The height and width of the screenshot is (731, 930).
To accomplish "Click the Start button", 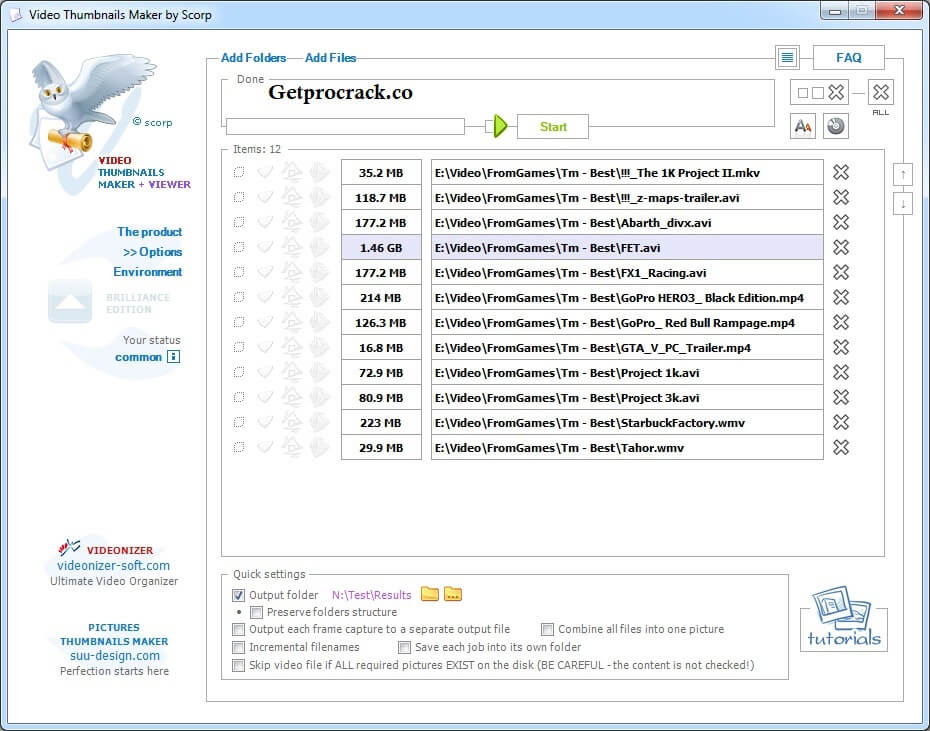I will tap(553, 126).
